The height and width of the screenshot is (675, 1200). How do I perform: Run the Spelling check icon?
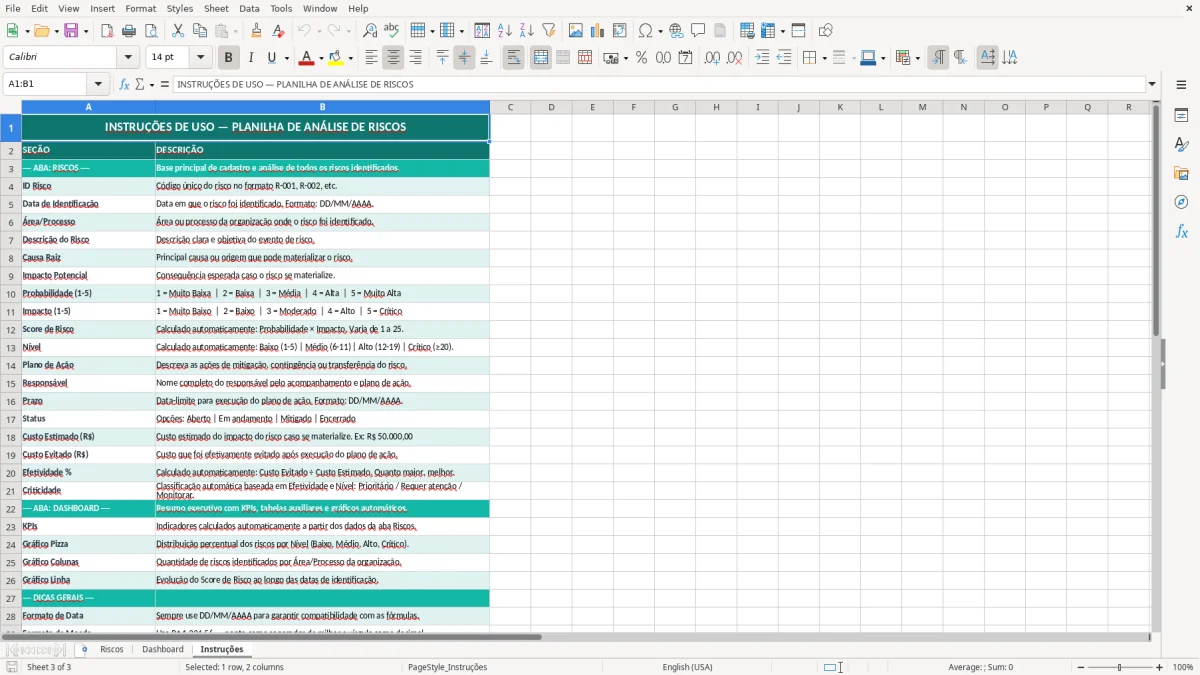[392, 31]
